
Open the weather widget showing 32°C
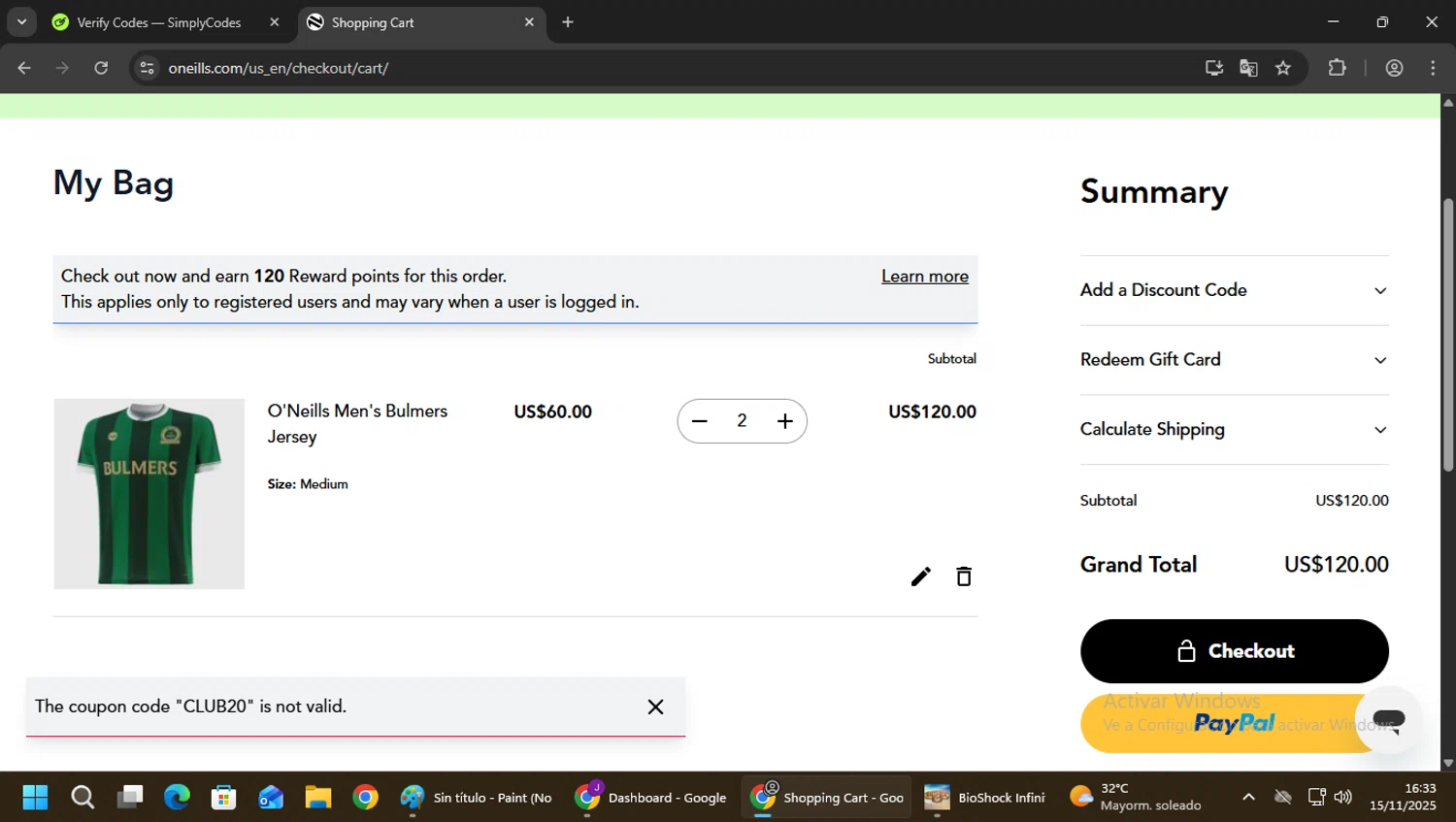(1136, 798)
